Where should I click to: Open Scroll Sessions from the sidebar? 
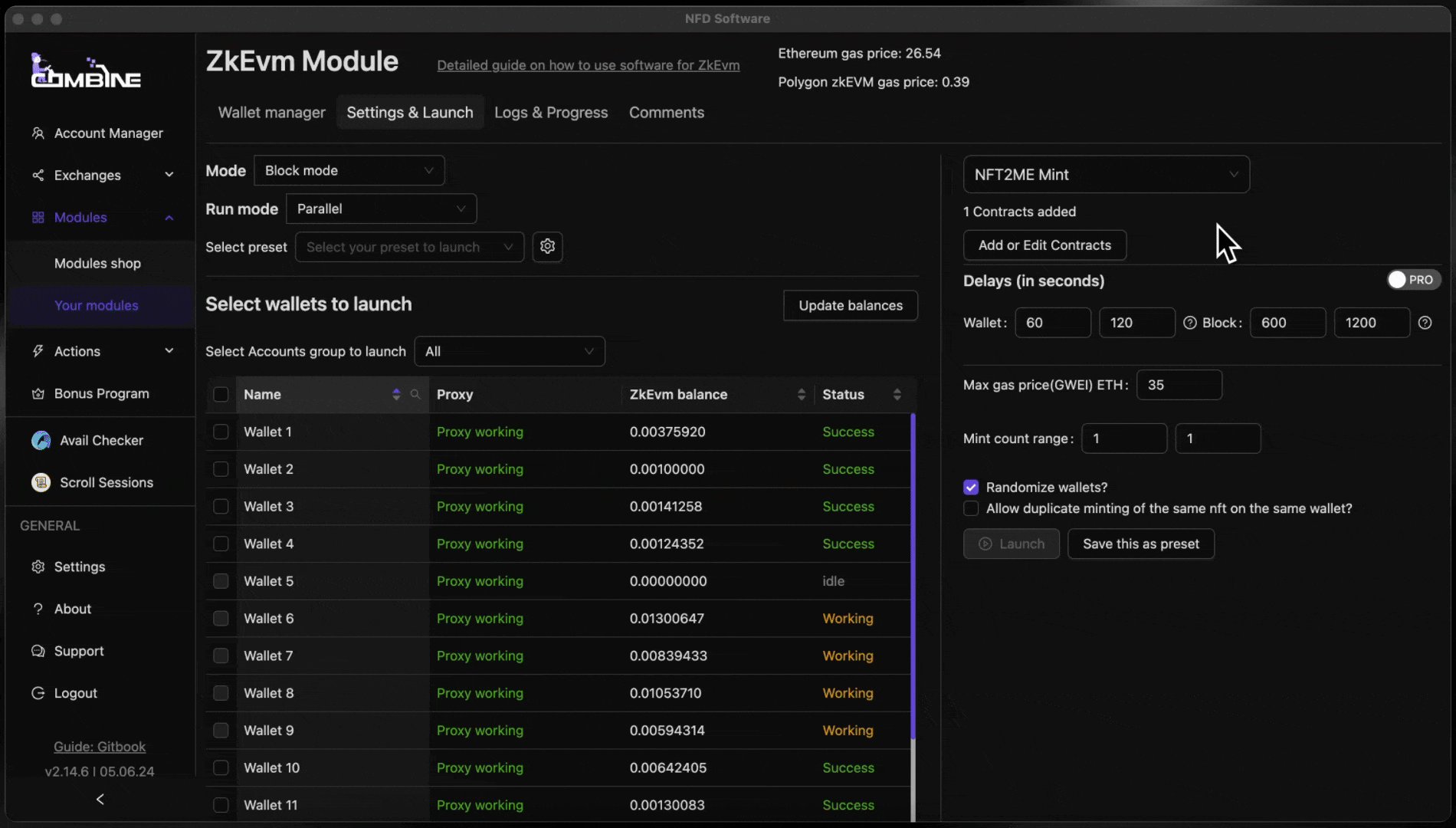[106, 483]
